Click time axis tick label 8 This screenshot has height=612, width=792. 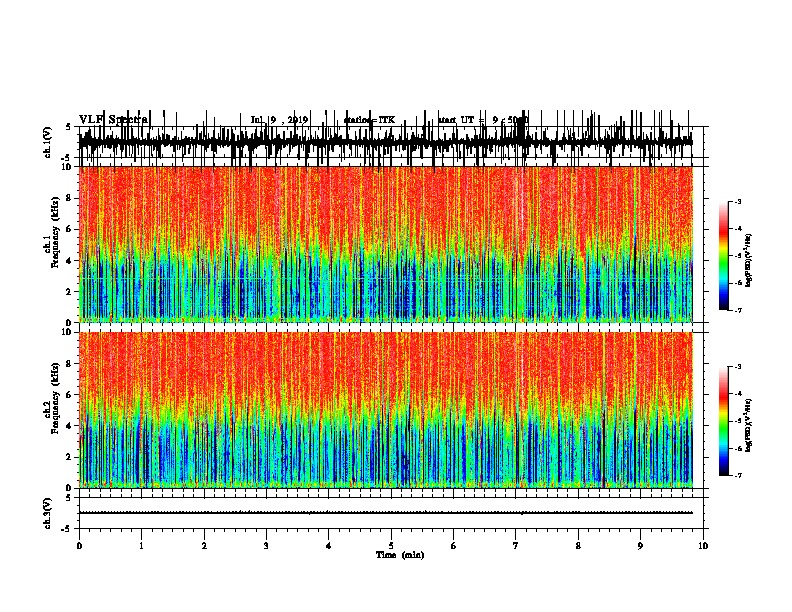click(x=578, y=546)
